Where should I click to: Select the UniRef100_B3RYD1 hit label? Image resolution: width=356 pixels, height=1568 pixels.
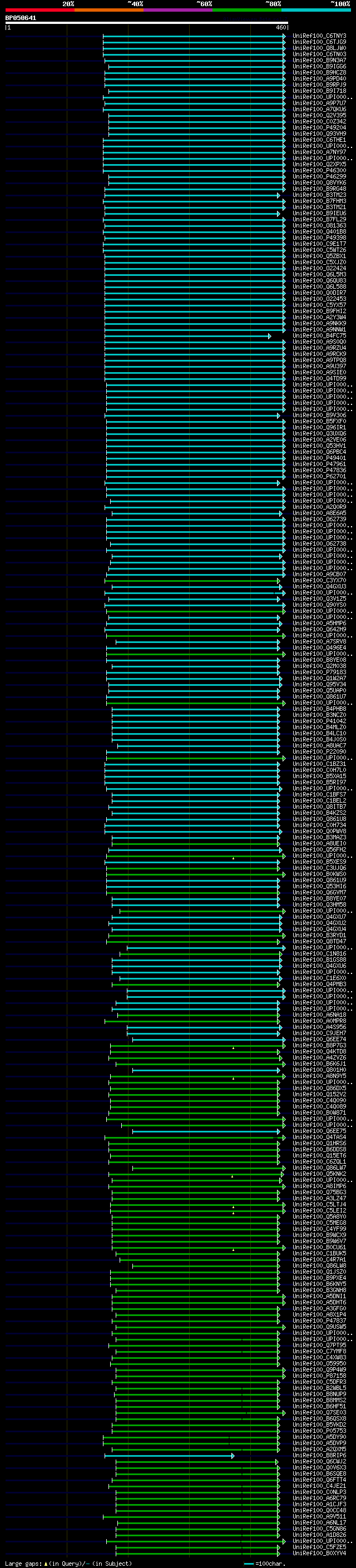319,936
